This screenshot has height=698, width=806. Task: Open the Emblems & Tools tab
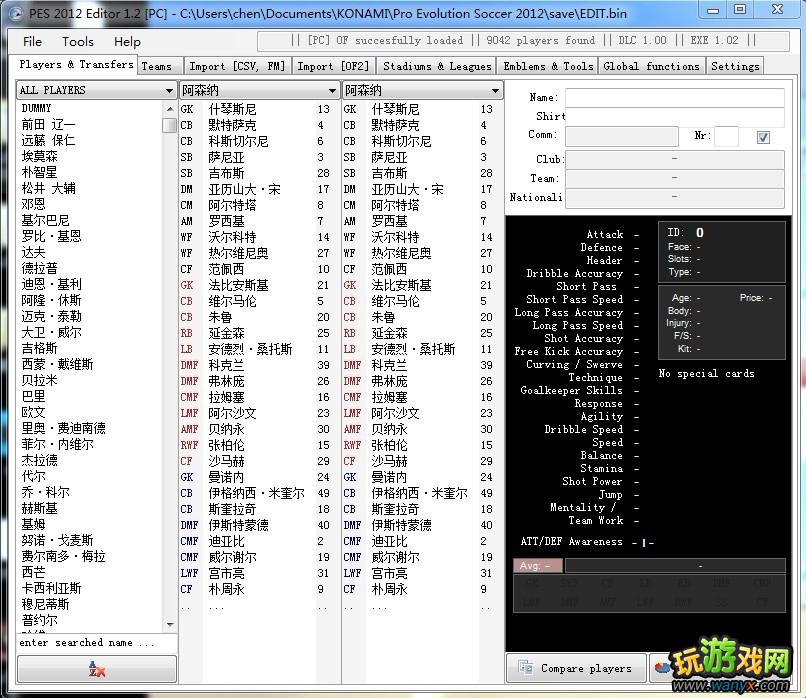click(548, 66)
